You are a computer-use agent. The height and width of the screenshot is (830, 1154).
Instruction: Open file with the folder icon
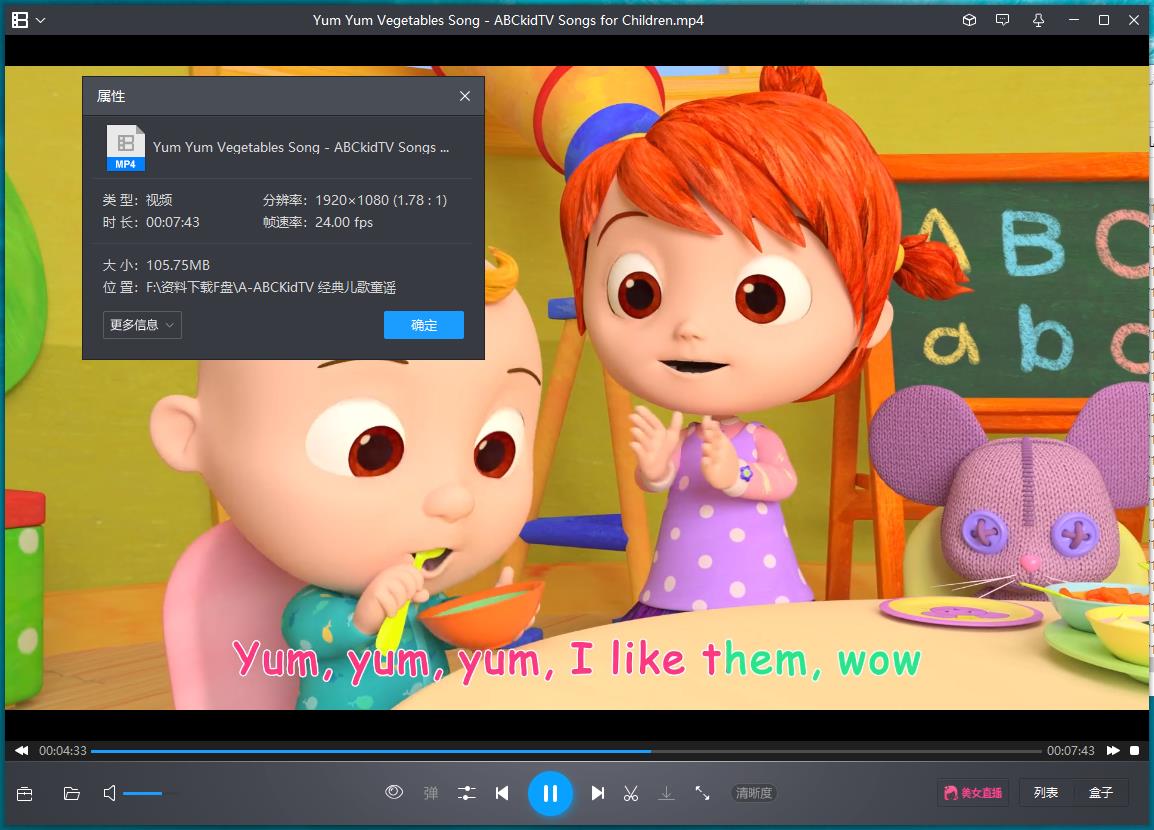click(x=71, y=793)
